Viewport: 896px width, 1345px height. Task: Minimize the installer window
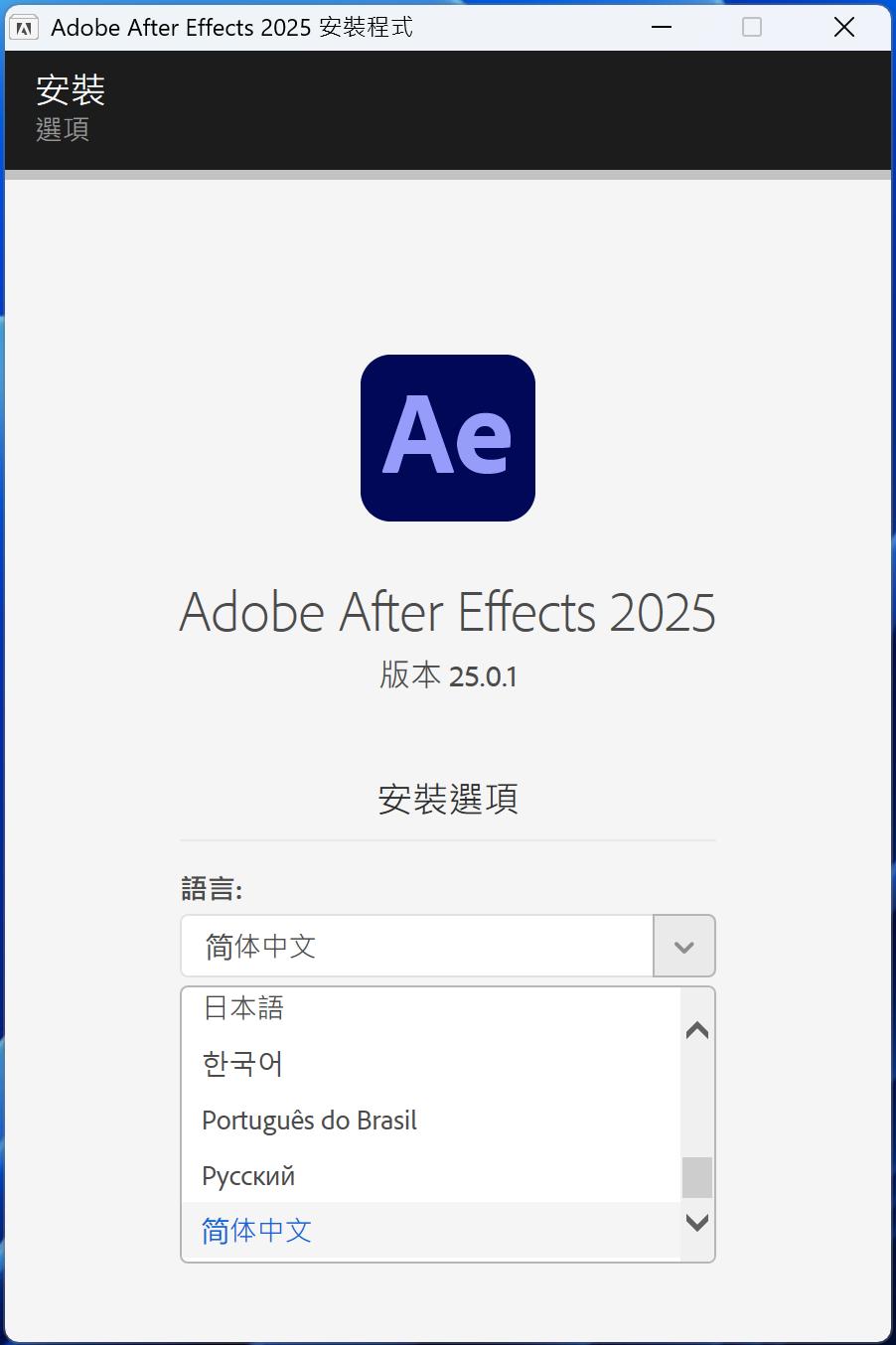pyautogui.click(x=662, y=27)
